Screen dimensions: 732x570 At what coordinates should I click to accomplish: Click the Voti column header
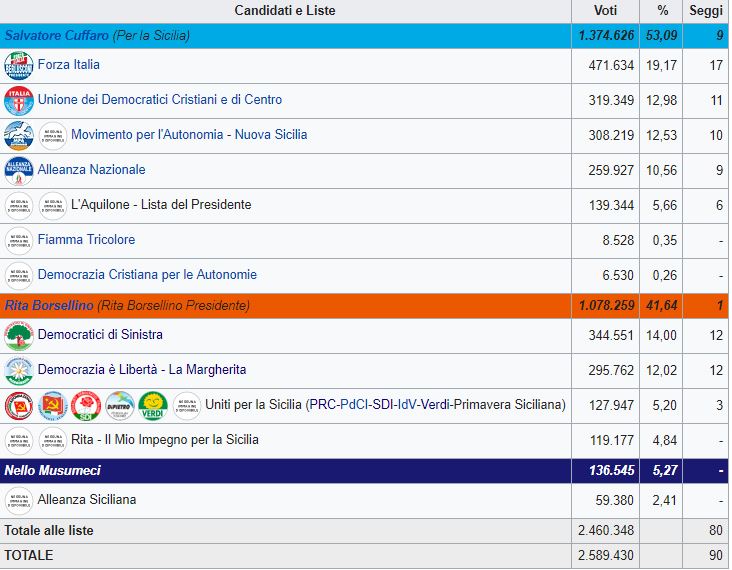(x=605, y=11)
